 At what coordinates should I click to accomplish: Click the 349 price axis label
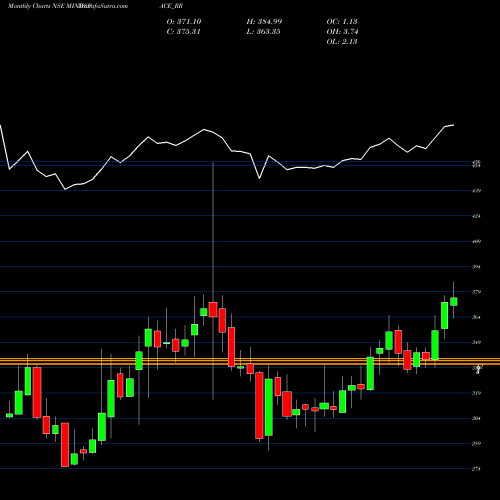point(476,342)
